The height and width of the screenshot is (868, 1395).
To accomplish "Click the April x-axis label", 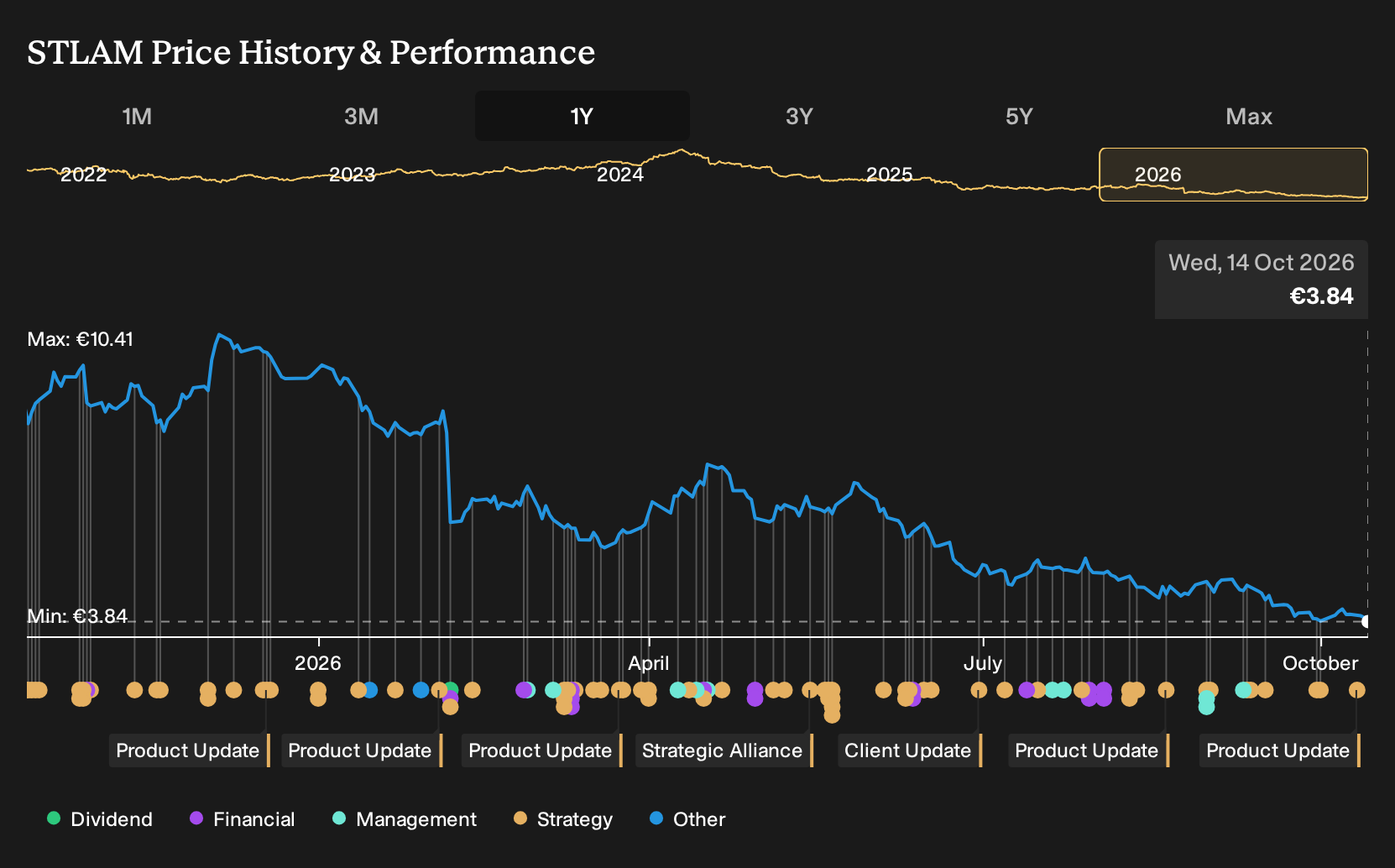I will 649,663.
